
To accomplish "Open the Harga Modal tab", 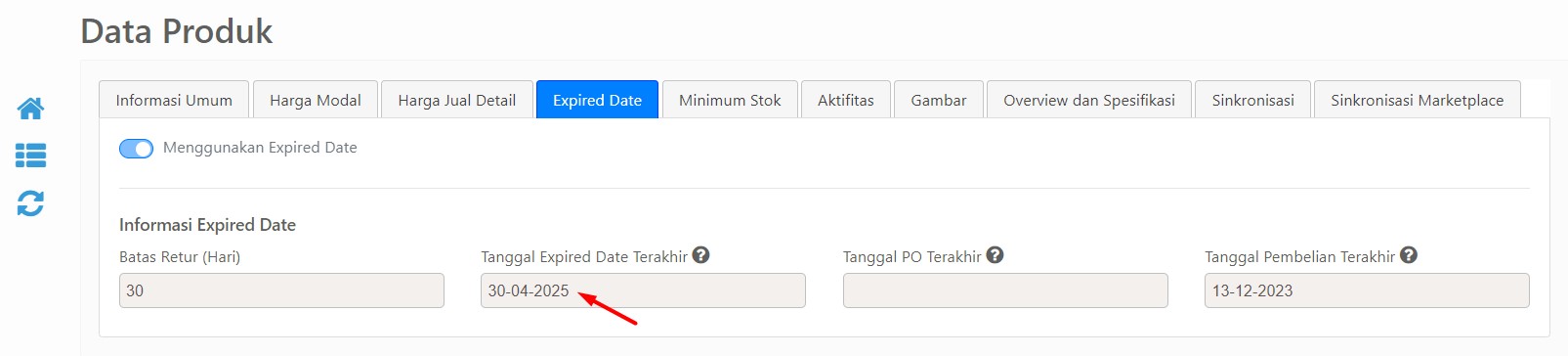I will coord(316,100).
